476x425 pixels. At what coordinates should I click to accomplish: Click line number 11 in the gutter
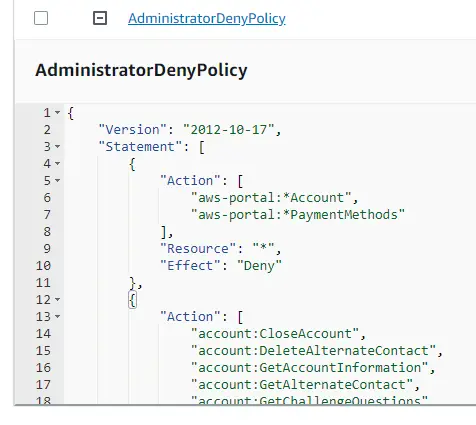(43, 283)
